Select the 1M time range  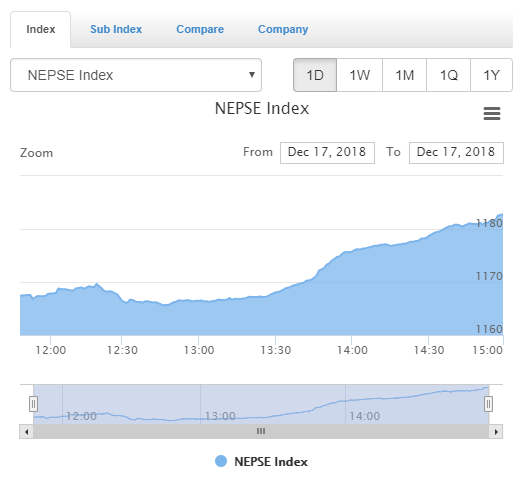(404, 75)
